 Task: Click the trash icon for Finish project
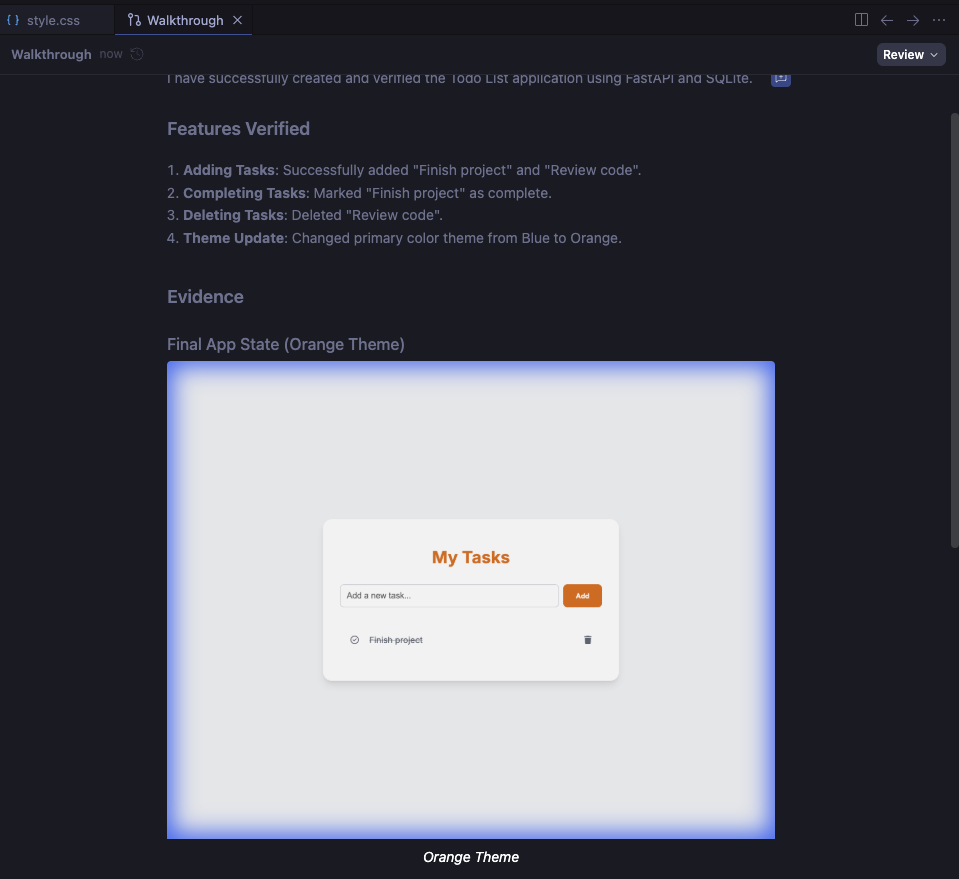[588, 640]
